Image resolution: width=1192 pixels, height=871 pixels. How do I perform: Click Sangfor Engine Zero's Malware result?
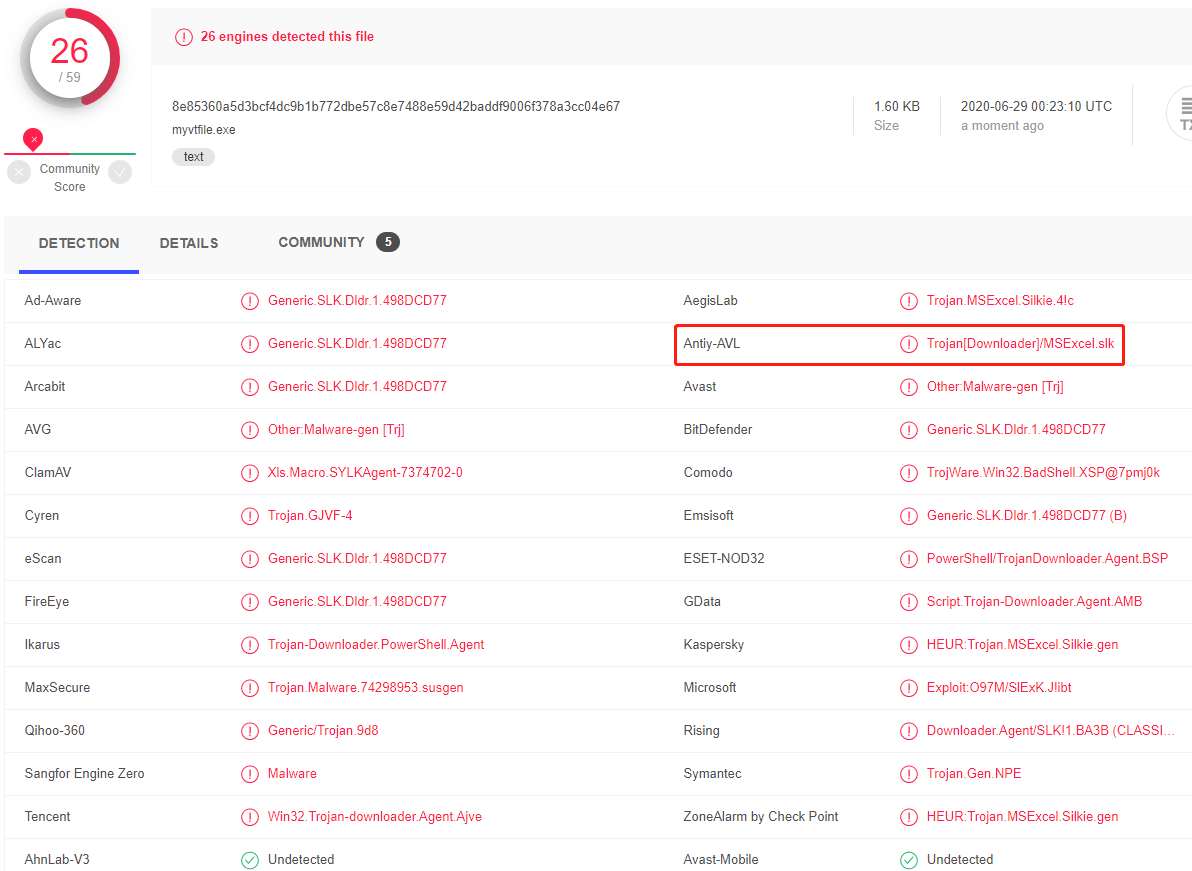pyautogui.click(x=292, y=774)
